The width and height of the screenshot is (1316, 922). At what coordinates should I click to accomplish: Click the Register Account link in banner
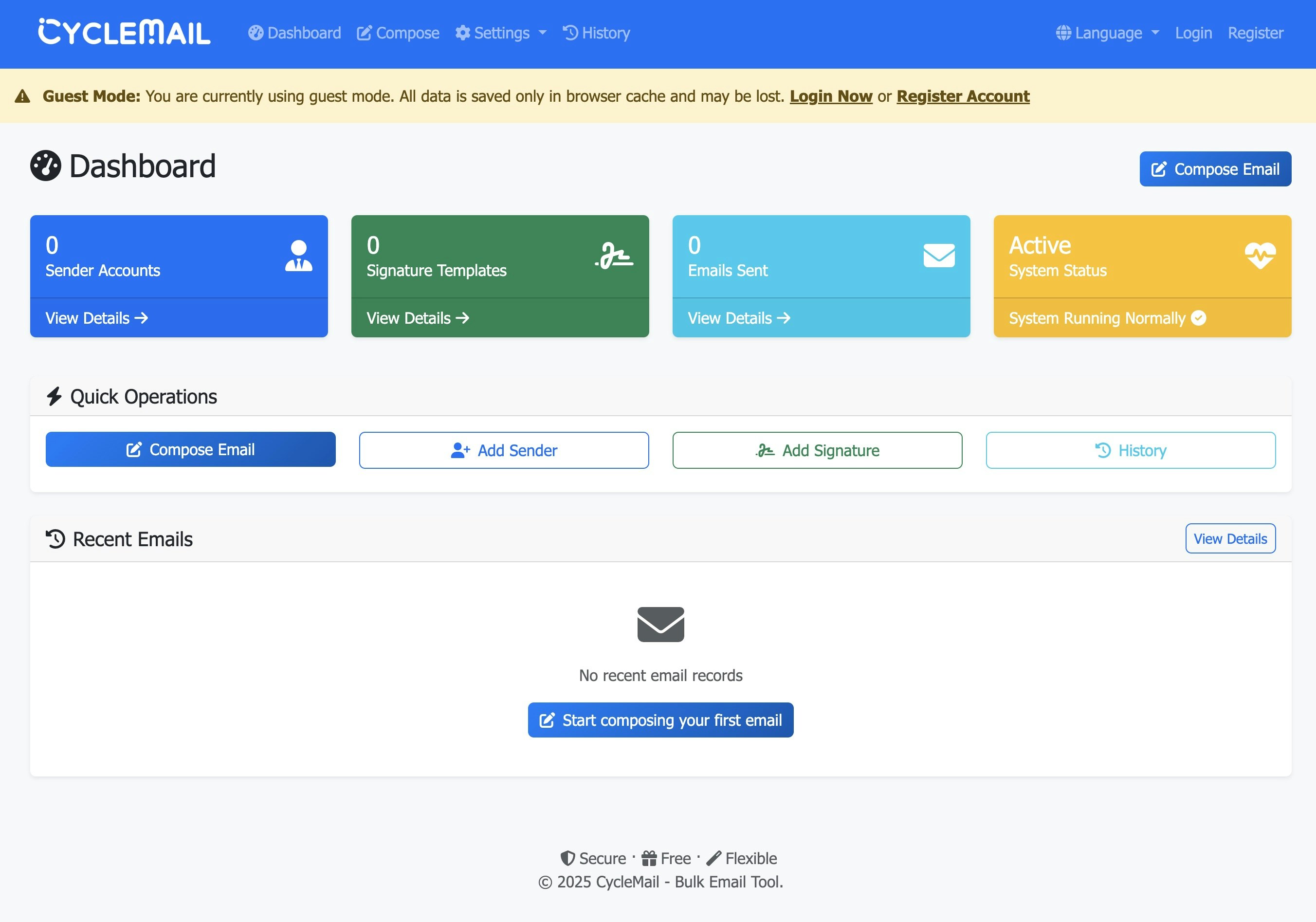click(x=962, y=96)
